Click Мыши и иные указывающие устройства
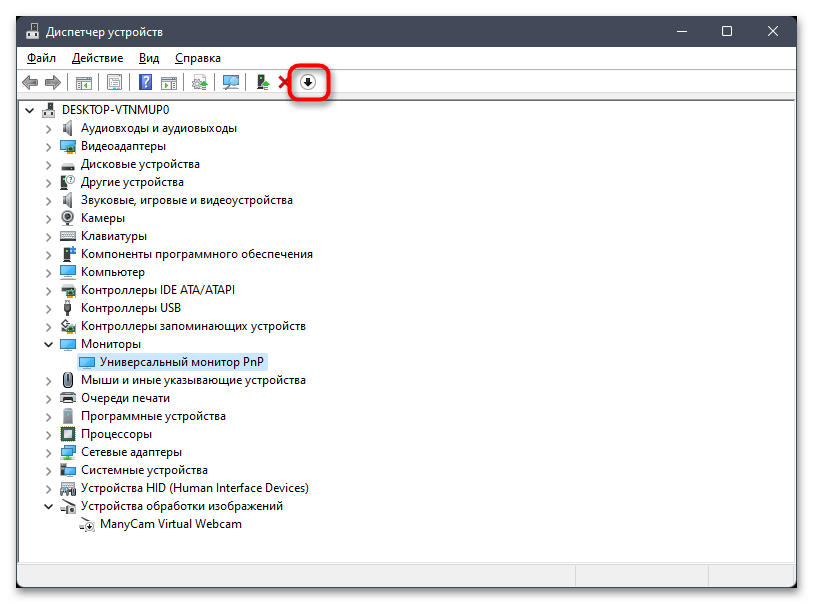Image resolution: width=813 pixels, height=604 pixels. [193, 380]
